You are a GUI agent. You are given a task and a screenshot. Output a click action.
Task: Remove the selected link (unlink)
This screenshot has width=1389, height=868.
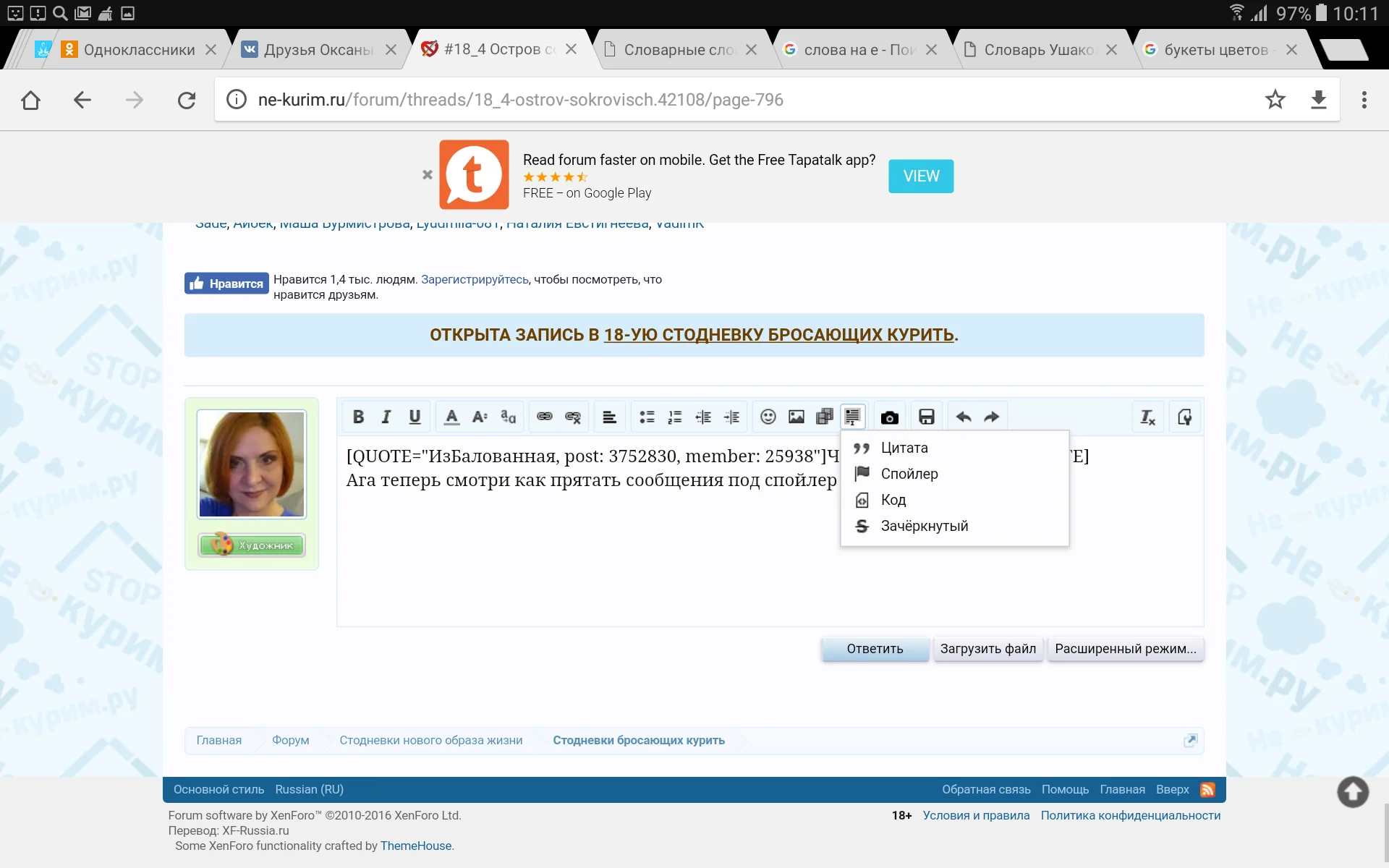tap(572, 417)
